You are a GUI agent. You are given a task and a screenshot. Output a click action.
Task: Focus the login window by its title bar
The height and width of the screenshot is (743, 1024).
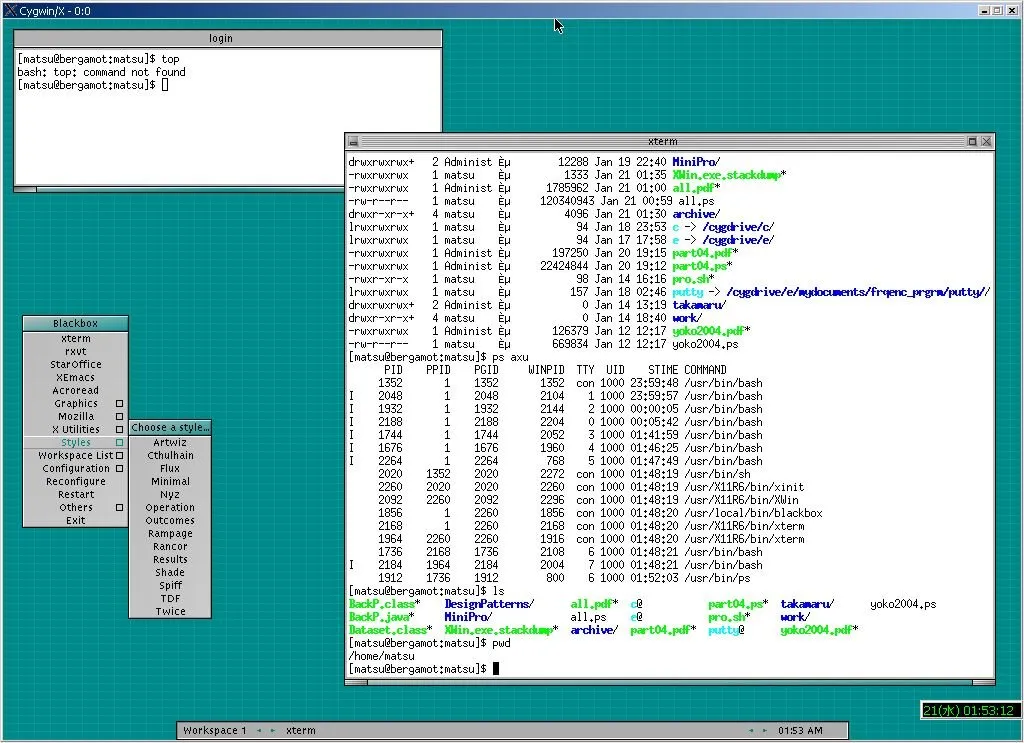[x=221, y=39]
